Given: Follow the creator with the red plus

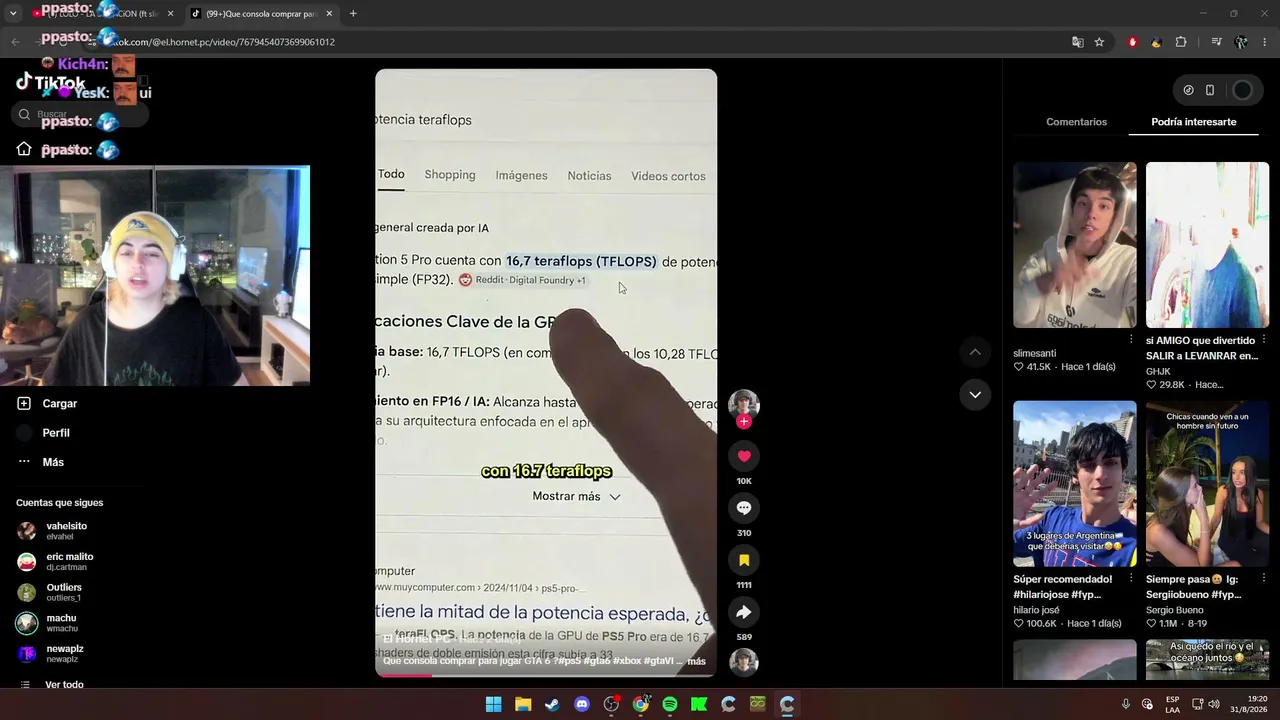Looking at the screenshot, I should point(743,422).
